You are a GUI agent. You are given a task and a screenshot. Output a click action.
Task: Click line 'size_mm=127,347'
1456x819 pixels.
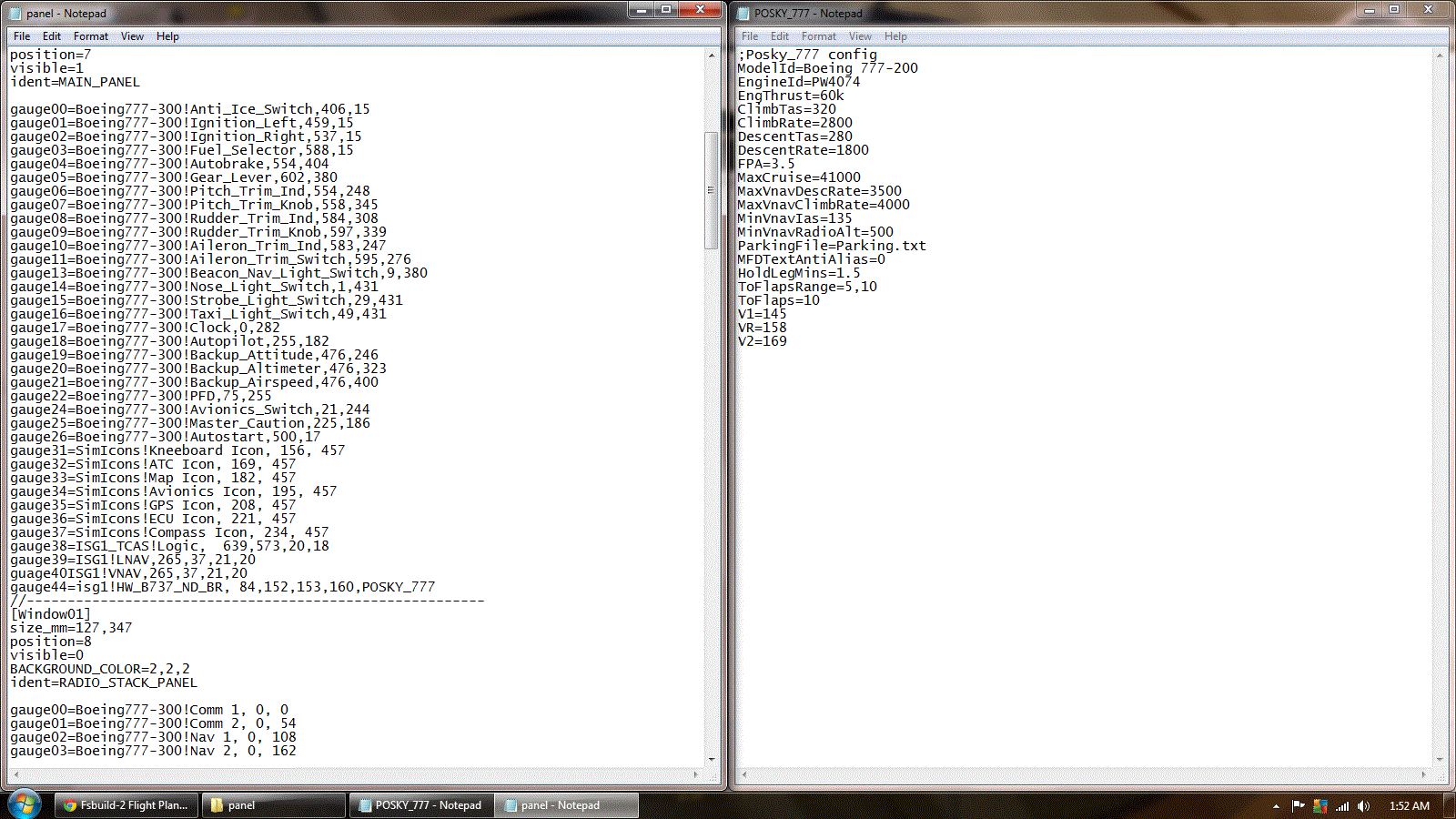click(71, 628)
